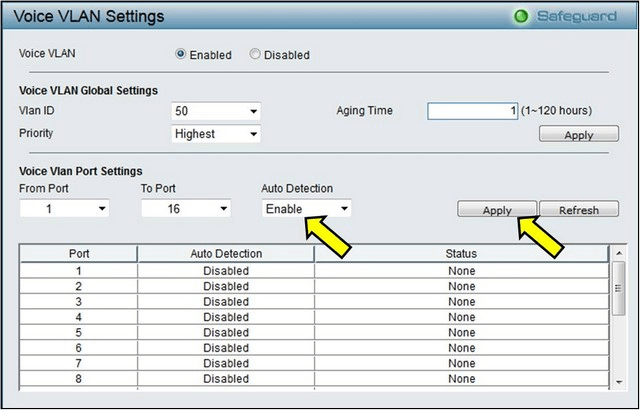
Task: Open the Priority dropdown showing Highest
Action: tap(216, 134)
